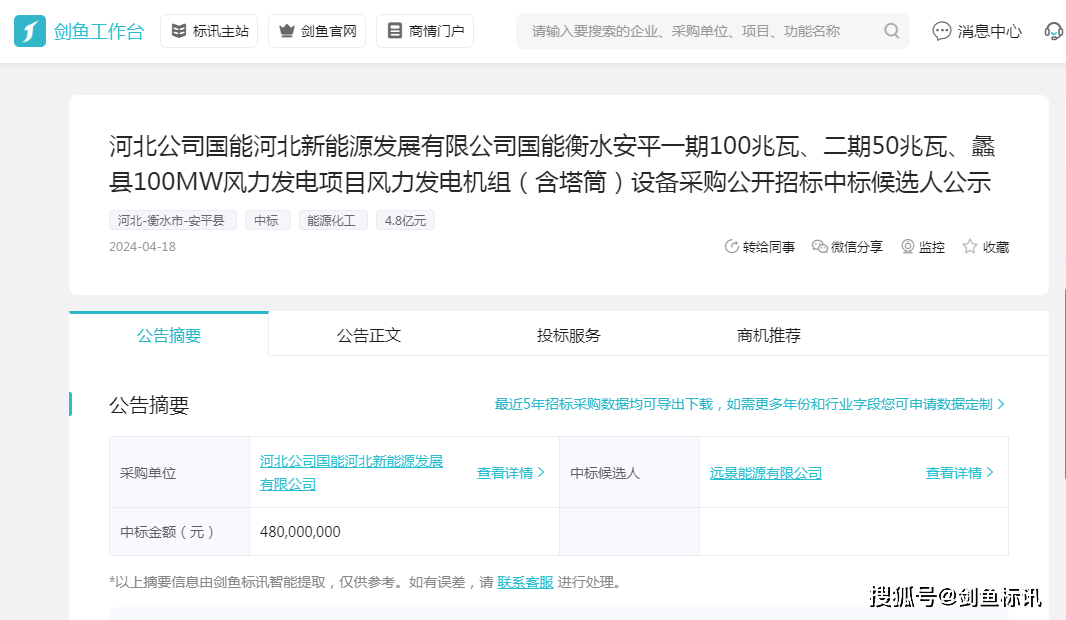Screen dimensions: 1066x620
Task: Click the 能源化工 tag
Action: click(x=332, y=220)
